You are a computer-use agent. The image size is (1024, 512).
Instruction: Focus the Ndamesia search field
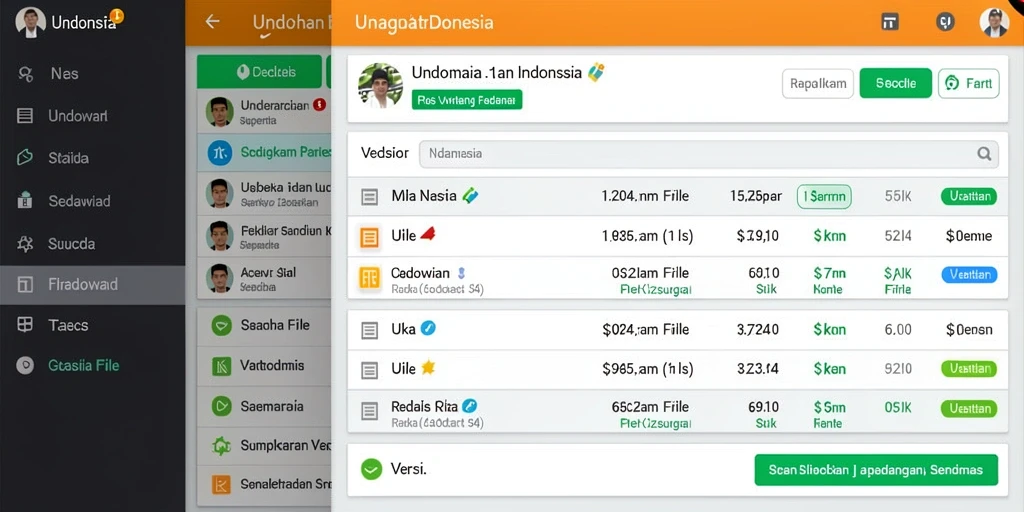point(709,154)
